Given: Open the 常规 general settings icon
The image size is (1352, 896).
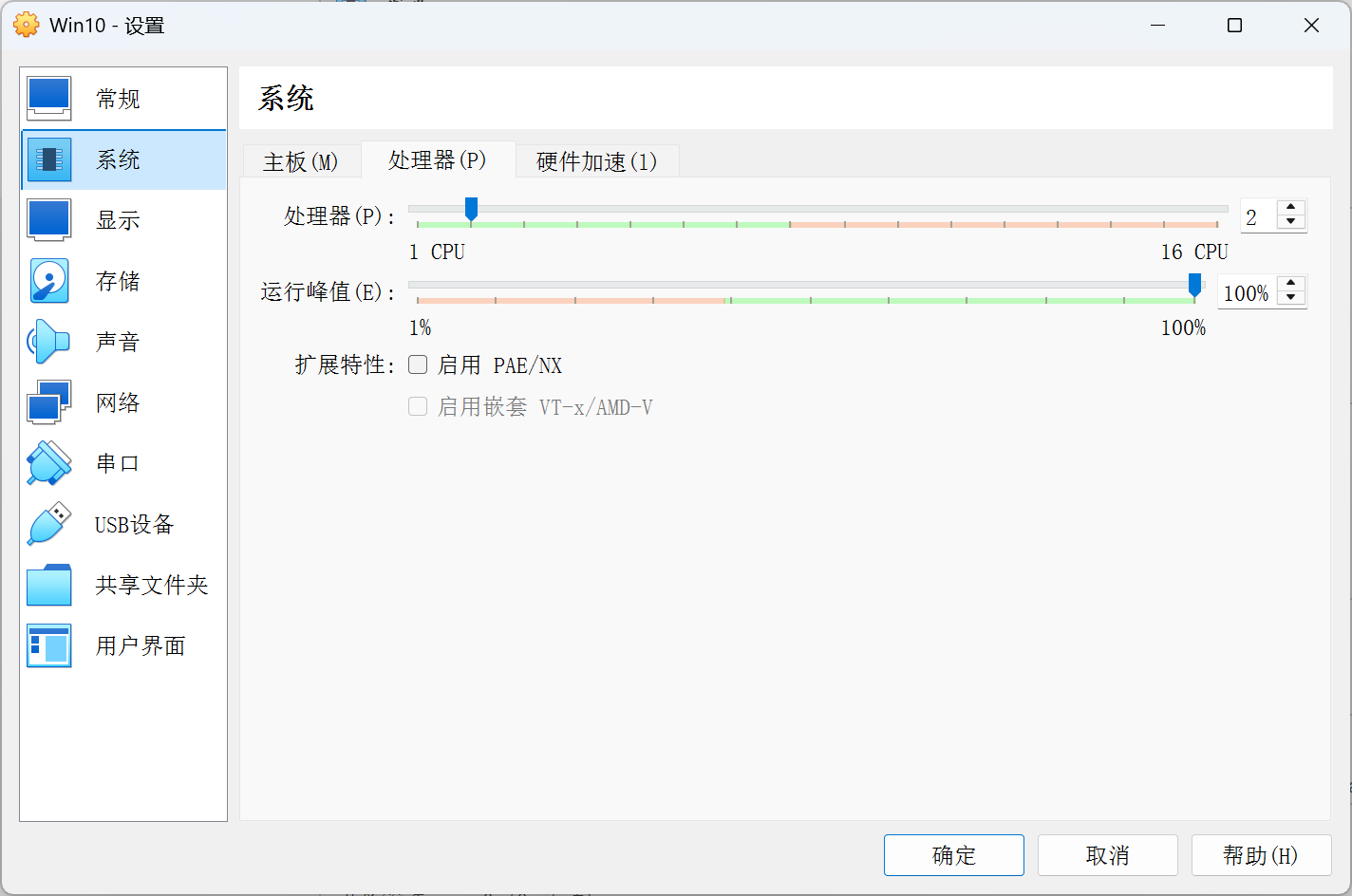Looking at the screenshot, I should point(49,98).
